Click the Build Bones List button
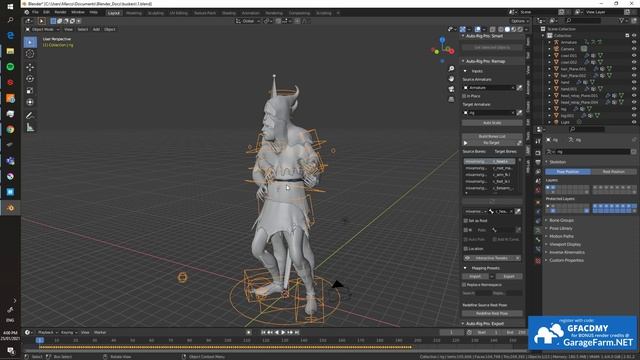The image size is (640, 360). click(492, 136)
